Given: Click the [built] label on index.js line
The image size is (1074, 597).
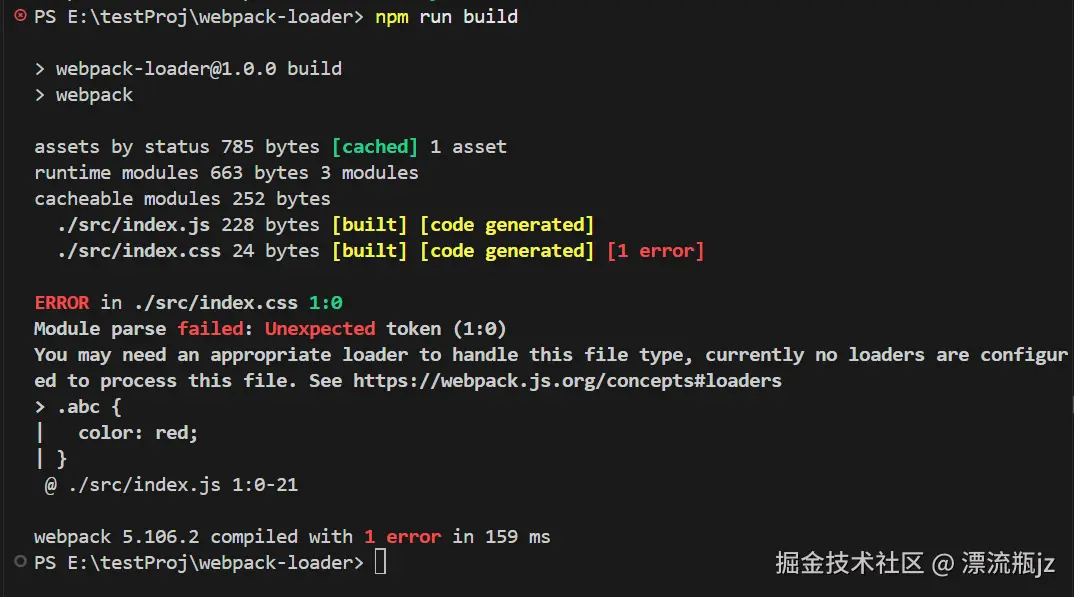Looking at the screenshot, I should [x=369, y=225].
